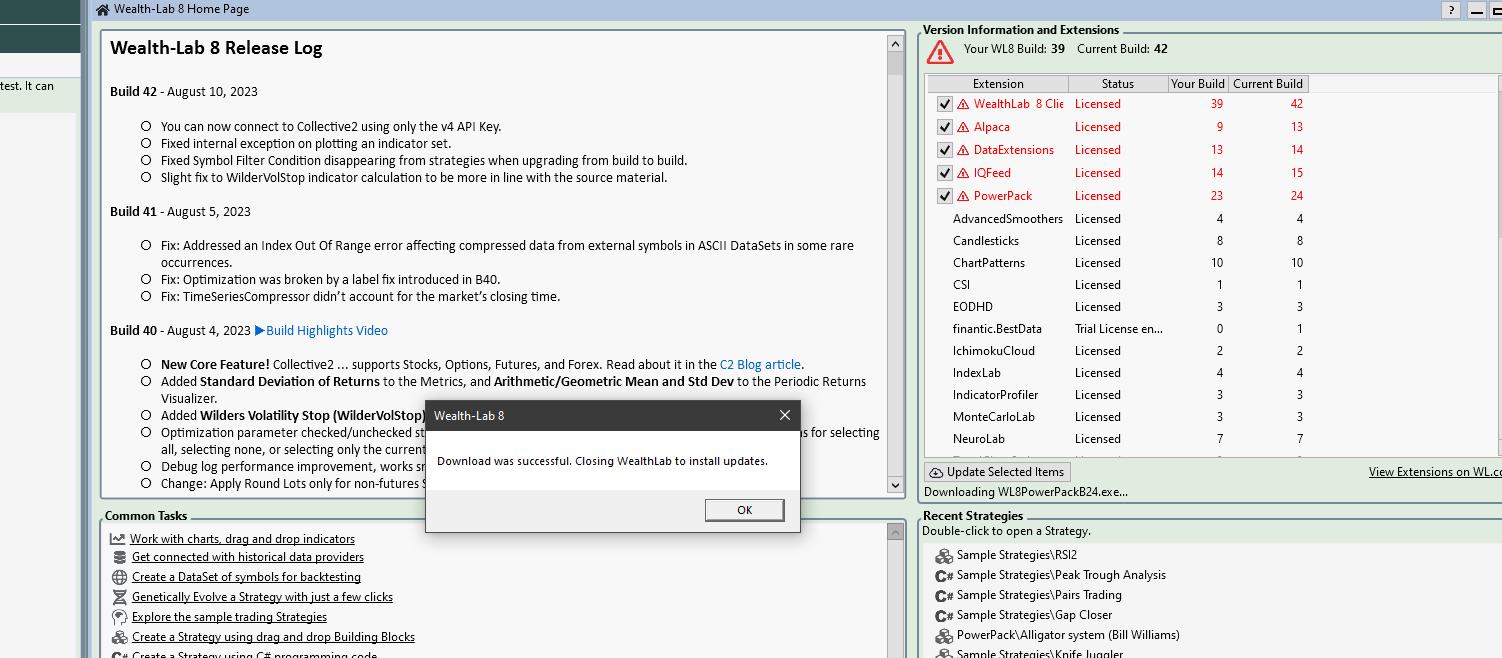Screen dimensions: 1502x658
Task: Open Create a DataSet of symbols for backtesting
Action: (246, 577)
